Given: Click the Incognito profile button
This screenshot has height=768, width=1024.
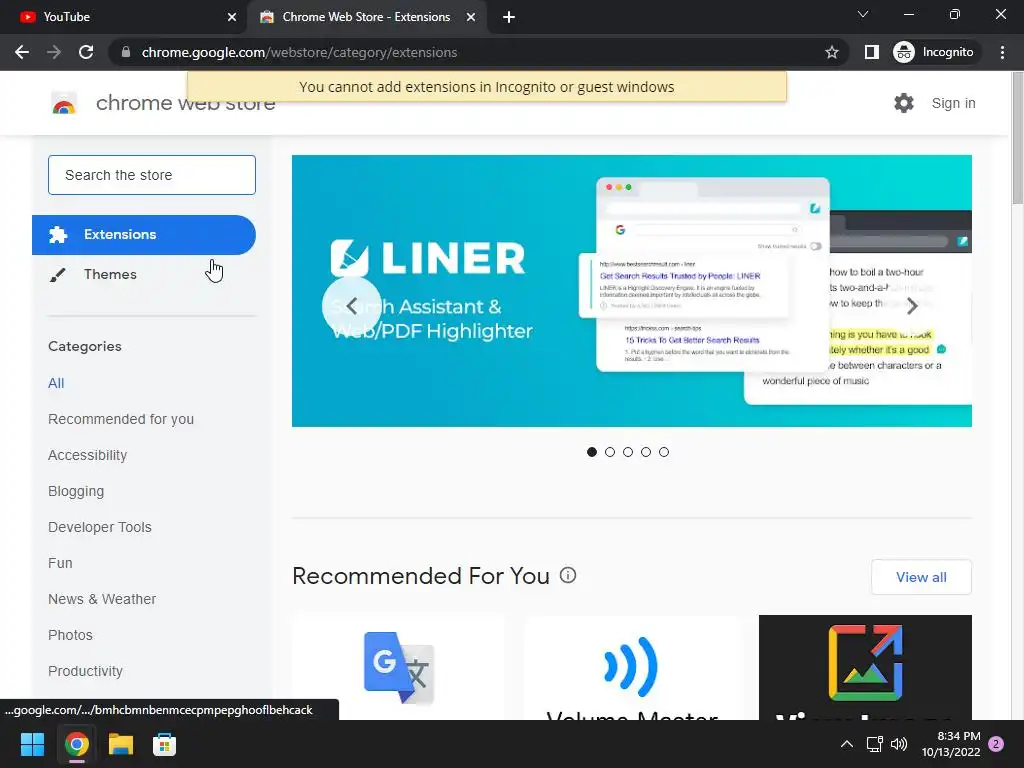Looking at the screenshot, I should (934, 52).
